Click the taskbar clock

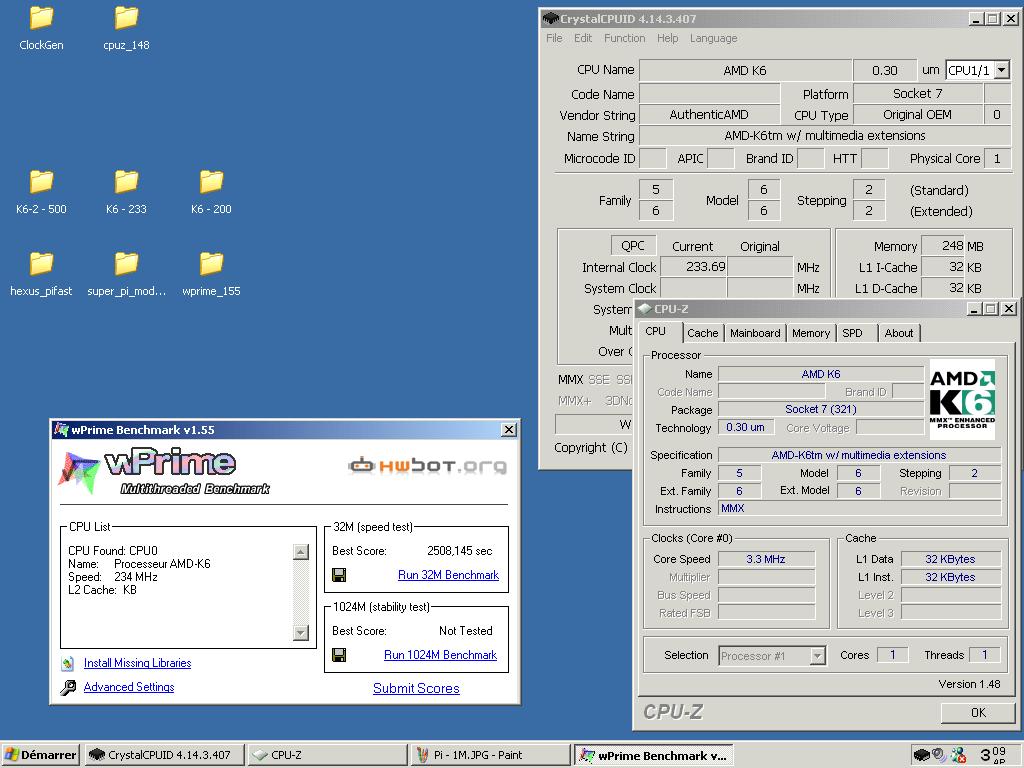993,756
